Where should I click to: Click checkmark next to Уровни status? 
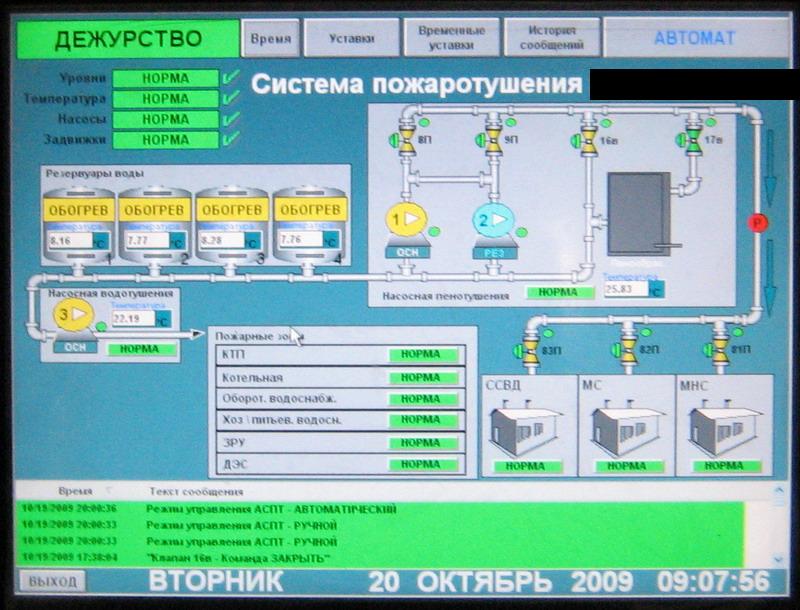pyautogui.click(x=232, y=78)
